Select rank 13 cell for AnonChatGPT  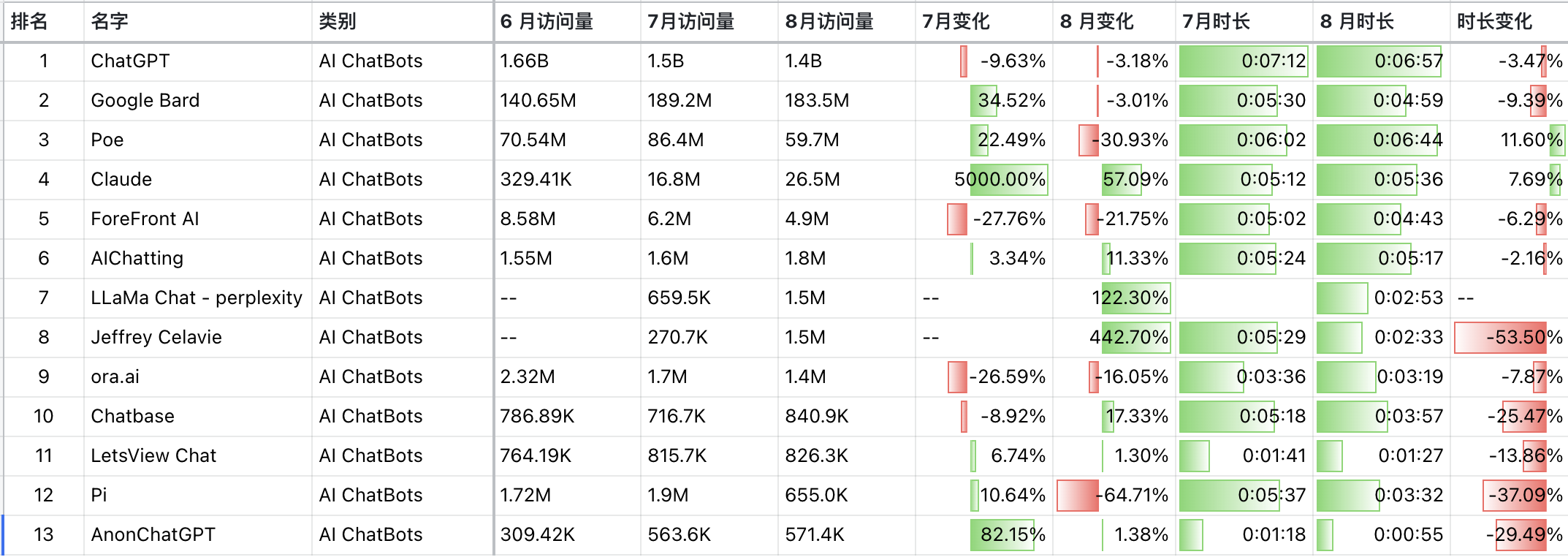[44, 535]
